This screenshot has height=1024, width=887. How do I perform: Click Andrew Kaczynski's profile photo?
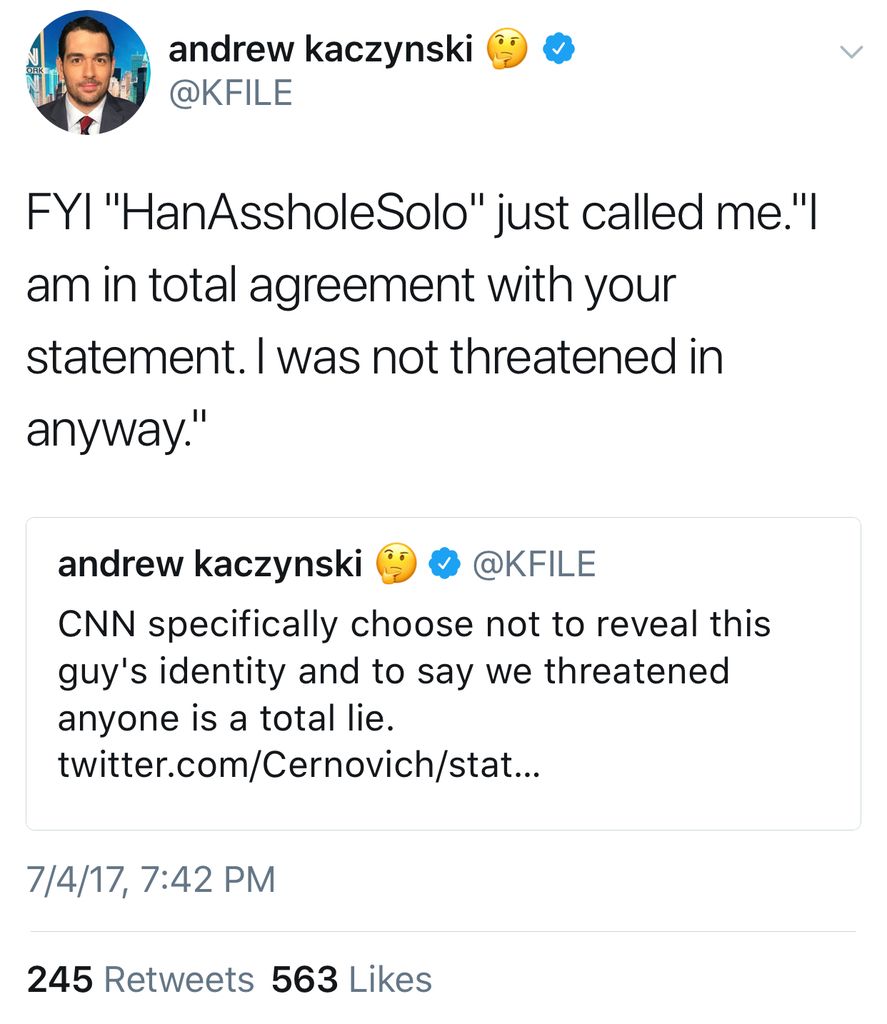[89, 72]
